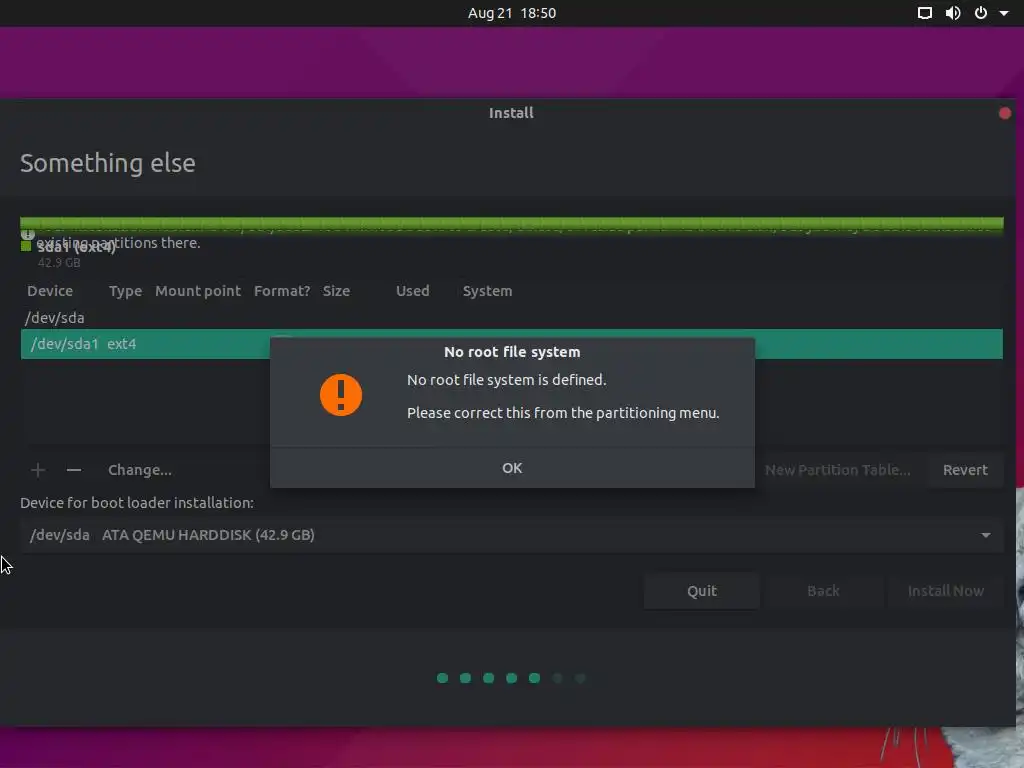
Task: Click the Type column header
Action: tap(125, 291)
